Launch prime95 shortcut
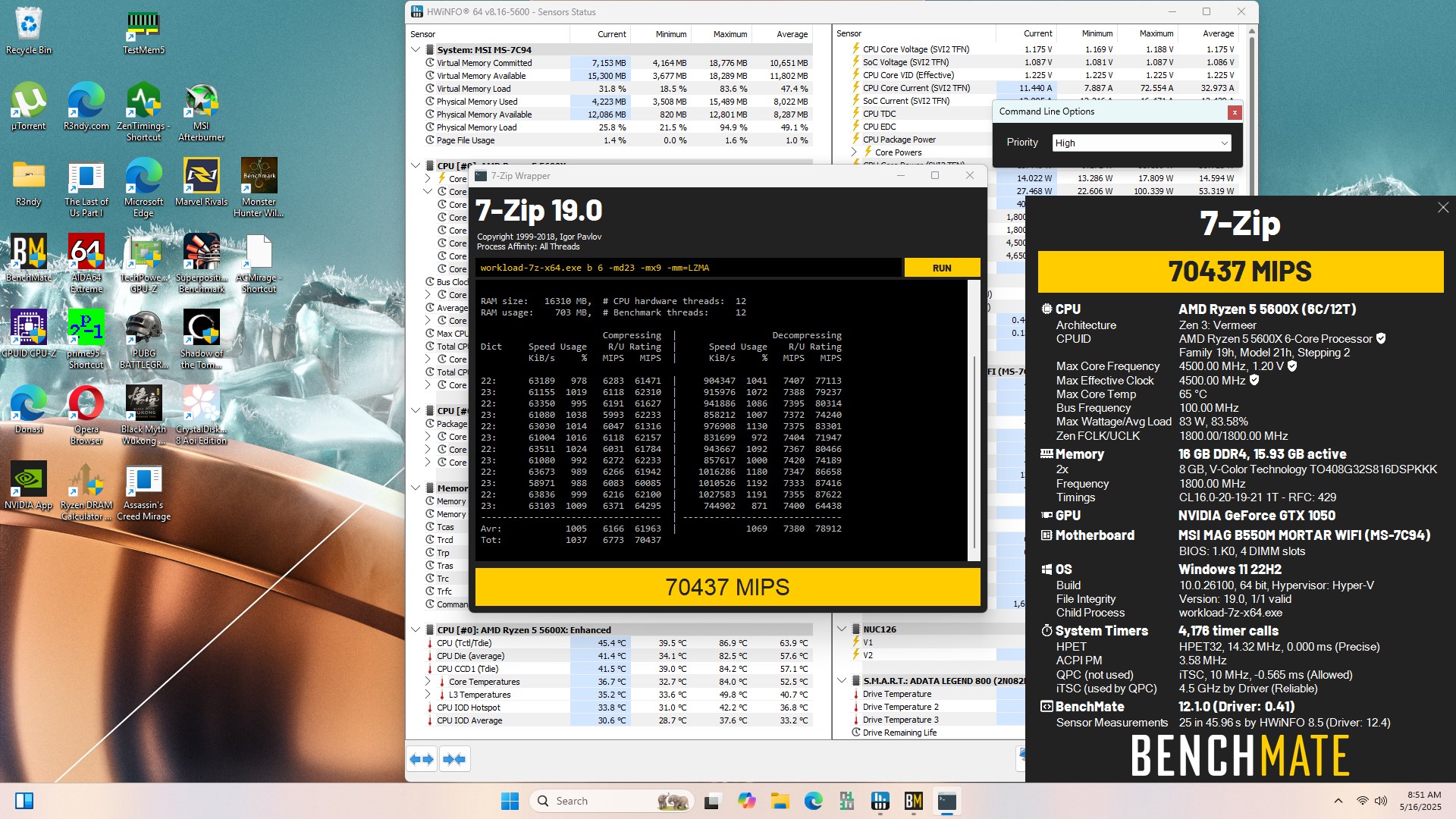The height and width of the screenshot is (819, 1456). pyautogui.click(x=86, y=339)
